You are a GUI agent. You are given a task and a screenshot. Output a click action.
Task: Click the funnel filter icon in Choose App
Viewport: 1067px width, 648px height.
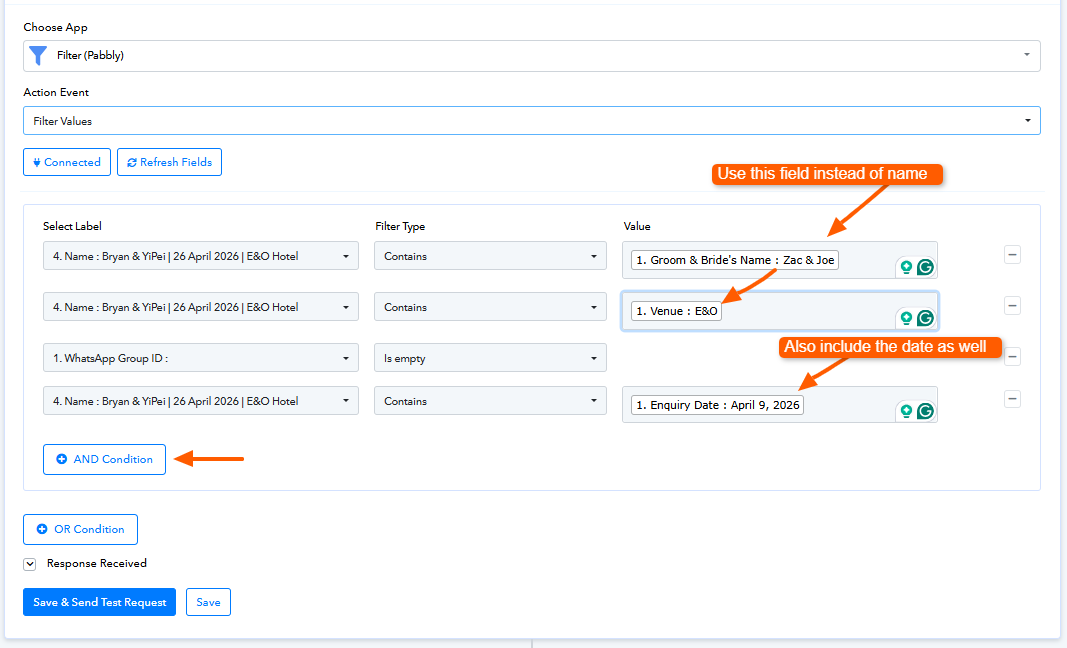(39, 56)
